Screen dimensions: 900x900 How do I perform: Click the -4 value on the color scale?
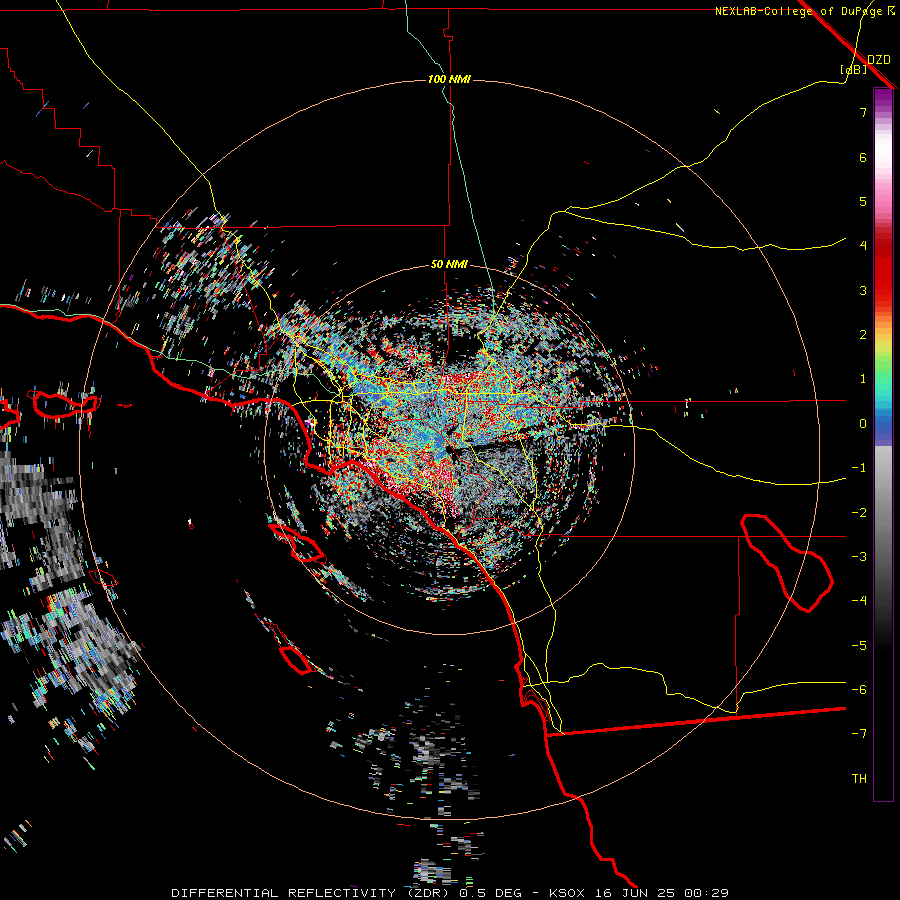pyautogui.click(x=859, y=601)
